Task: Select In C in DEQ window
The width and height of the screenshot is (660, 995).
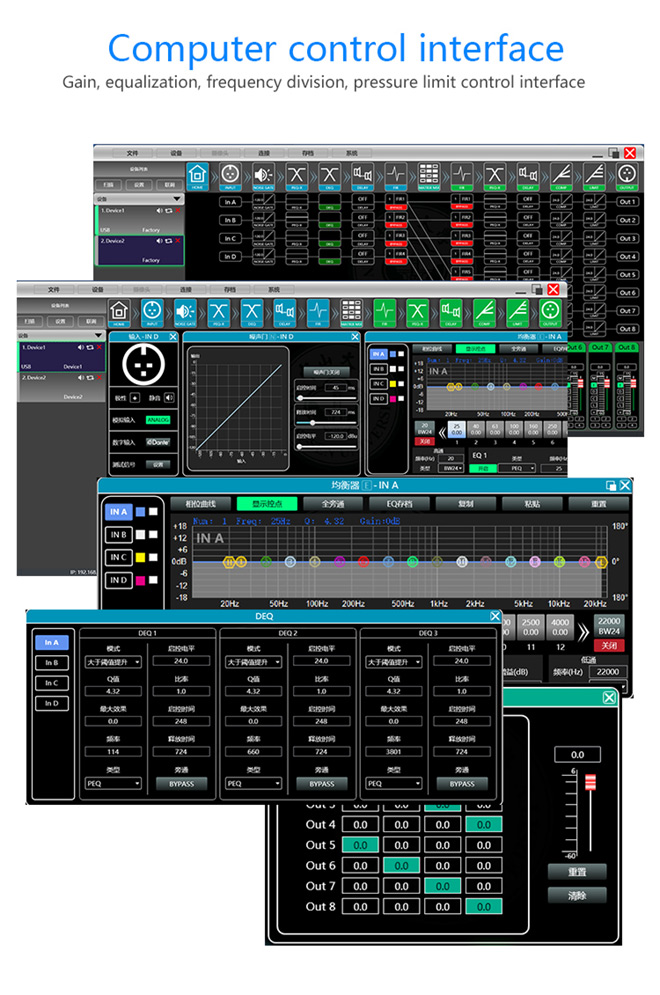Action: pyautogui.click(x=51, y=683)
